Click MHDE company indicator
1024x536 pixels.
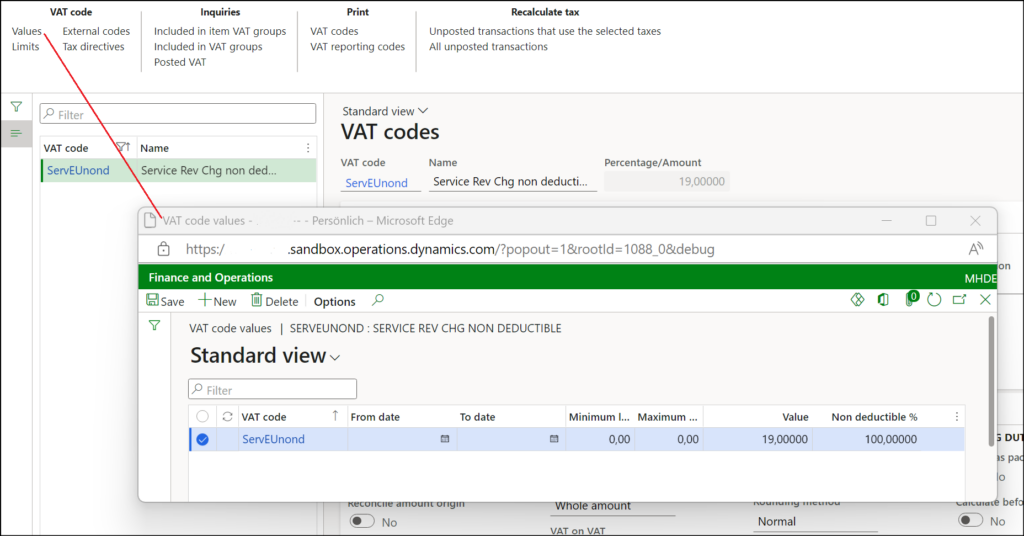pyautogui.click(x=980, y=278)
